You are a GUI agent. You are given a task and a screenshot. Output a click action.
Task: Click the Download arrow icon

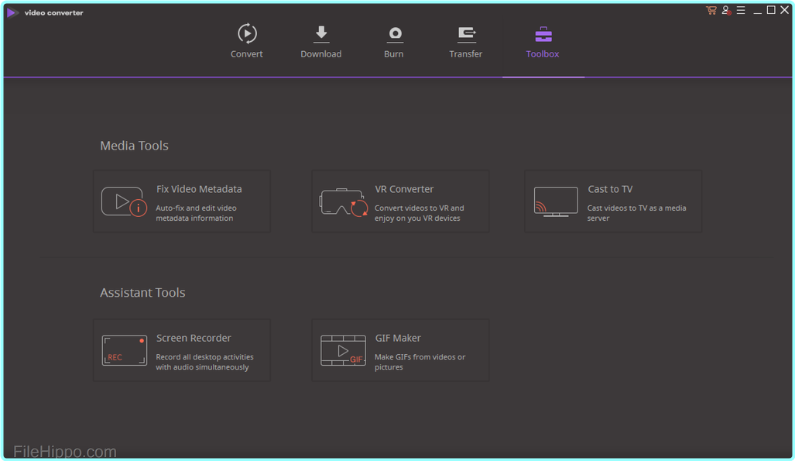321,34
